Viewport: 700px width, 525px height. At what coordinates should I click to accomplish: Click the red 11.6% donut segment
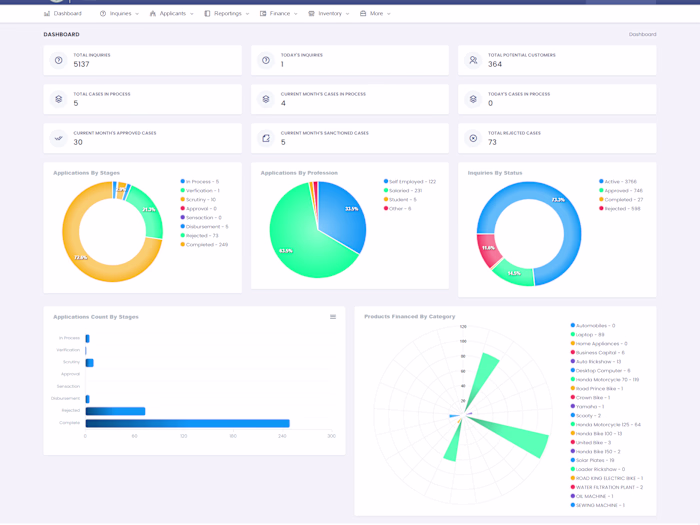pyautogui.click(x=487, y=248)
